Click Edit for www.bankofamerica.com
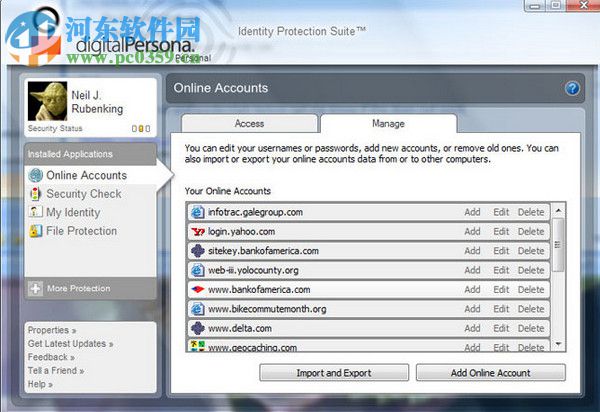 coord(501,290)
